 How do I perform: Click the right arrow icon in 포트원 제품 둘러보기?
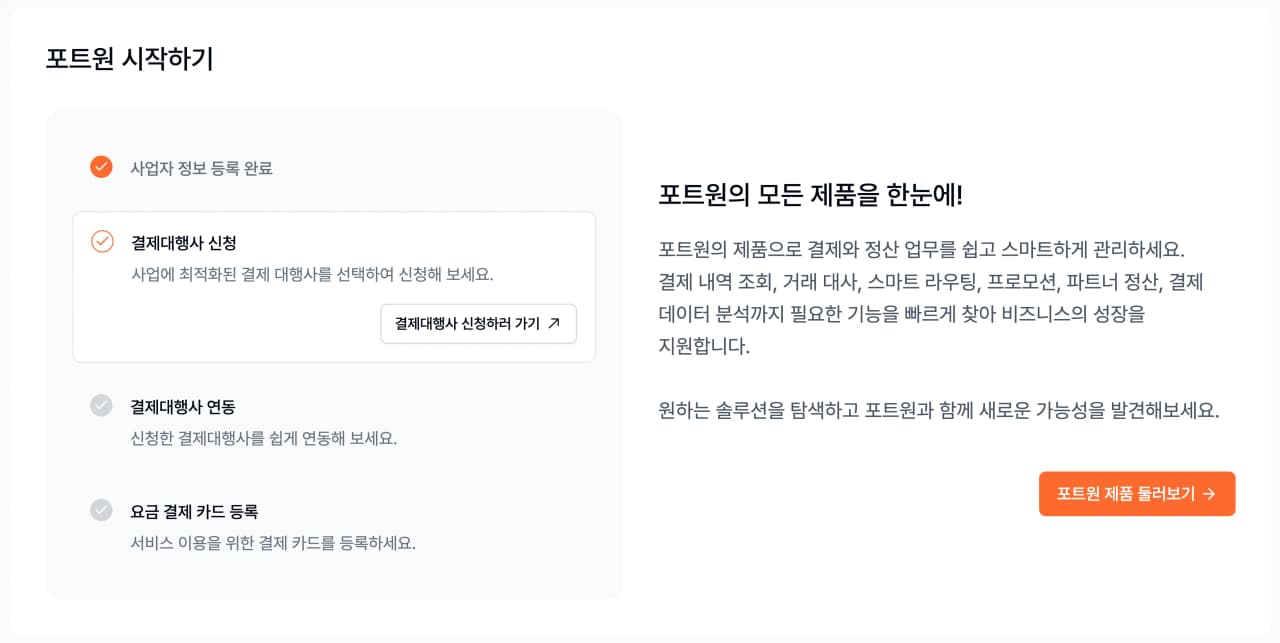[x=1209, y=494]
